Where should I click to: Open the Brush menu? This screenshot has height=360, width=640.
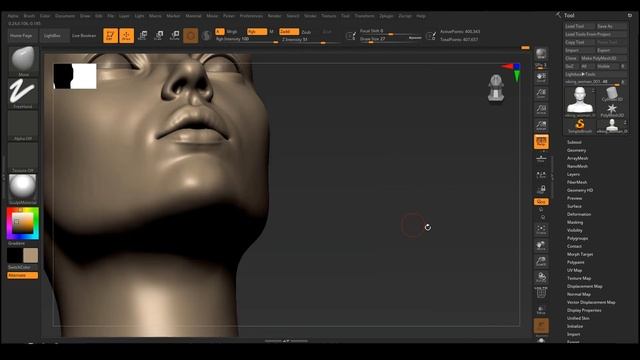point(29,16)
